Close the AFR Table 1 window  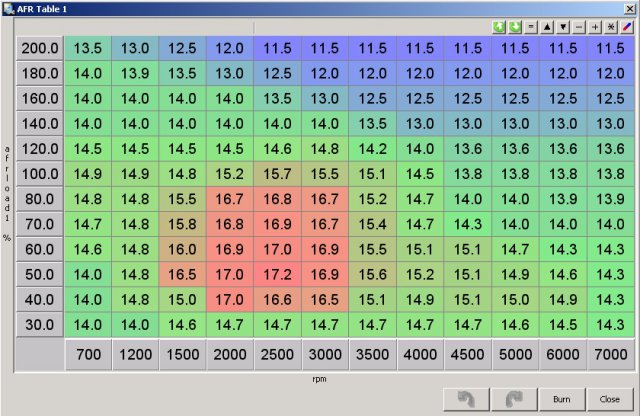tap(629, 8)
